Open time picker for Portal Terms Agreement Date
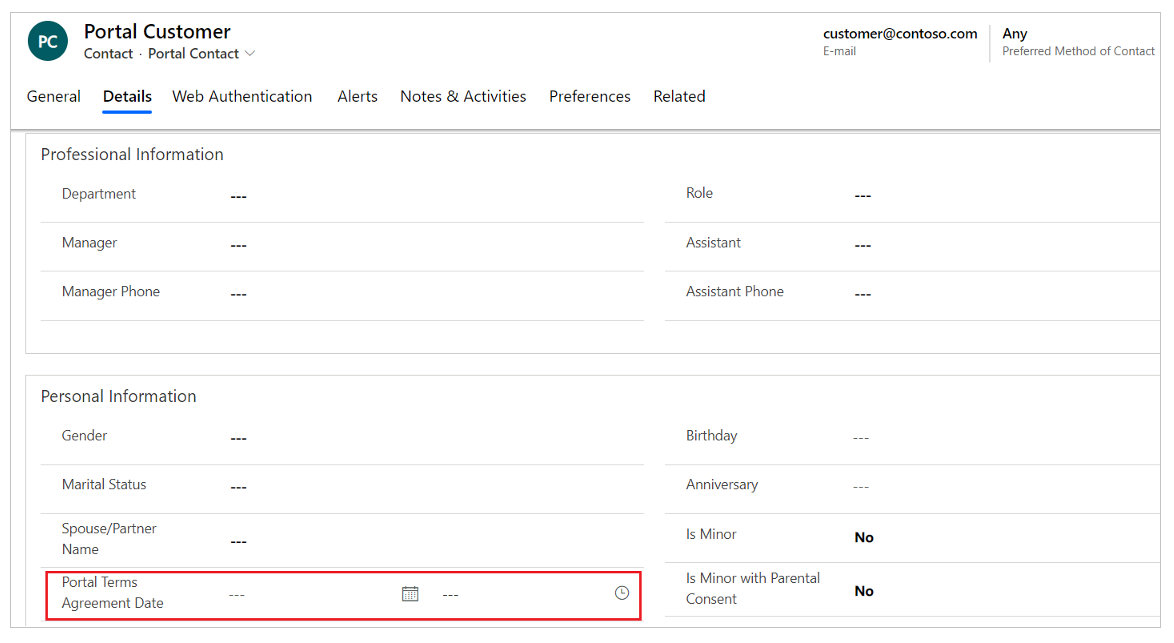Viewport: 1174px width, 643px height. point(622,593)
